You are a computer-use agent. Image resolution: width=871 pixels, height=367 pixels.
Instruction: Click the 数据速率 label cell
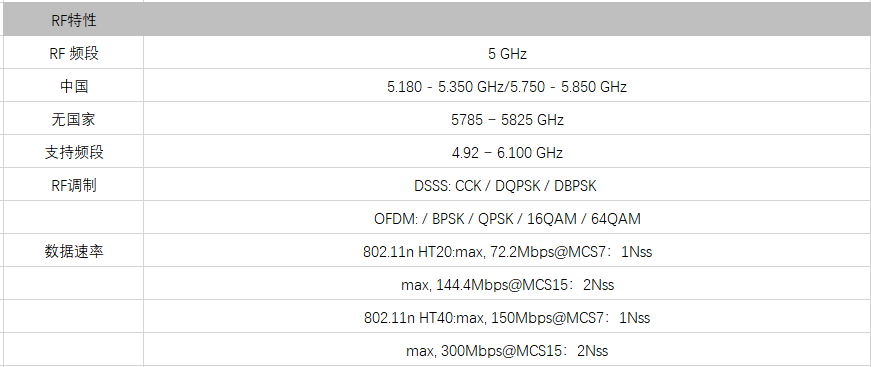coord(74,251)
